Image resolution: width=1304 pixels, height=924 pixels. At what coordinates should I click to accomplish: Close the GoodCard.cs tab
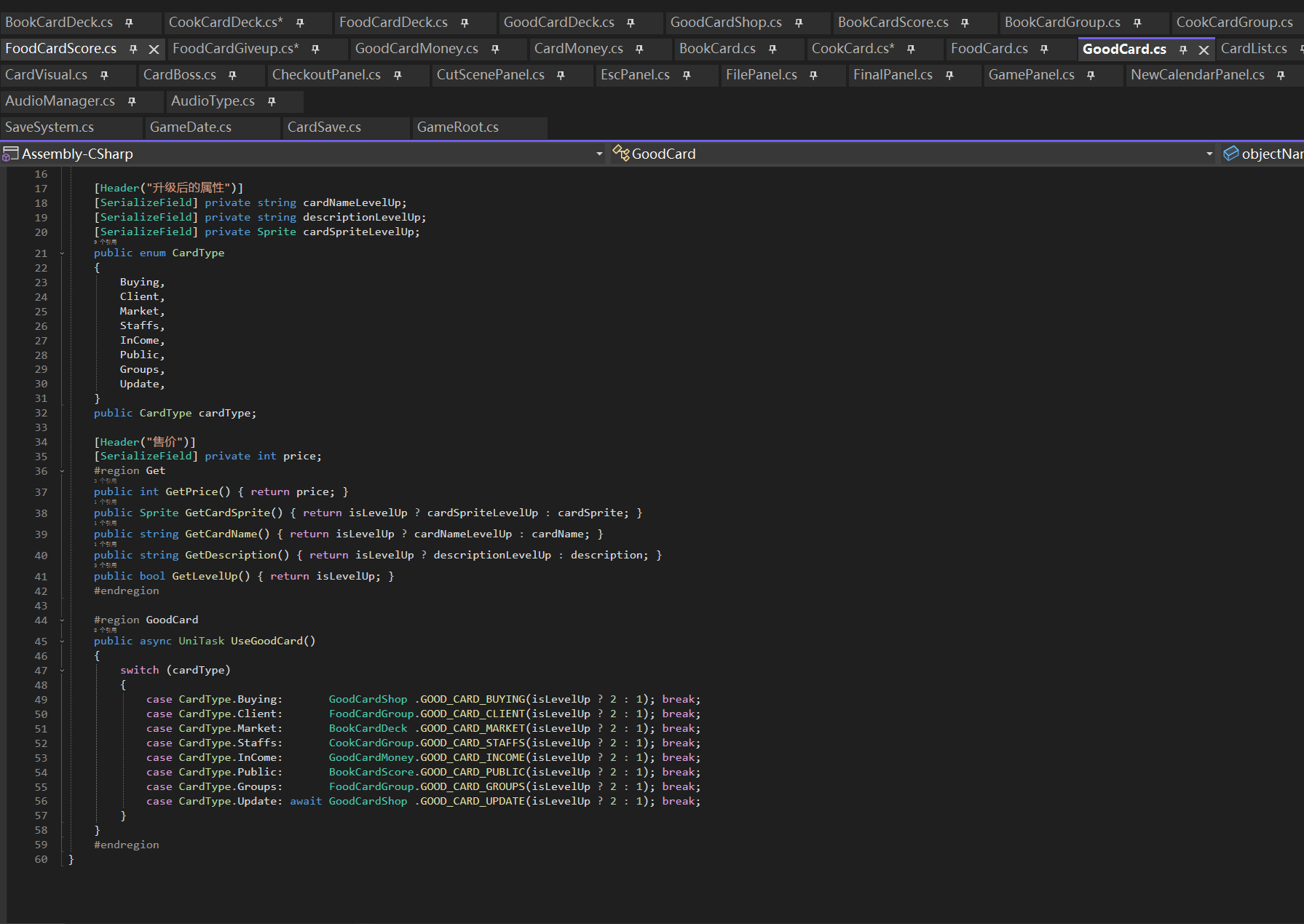click(1204, 50)
